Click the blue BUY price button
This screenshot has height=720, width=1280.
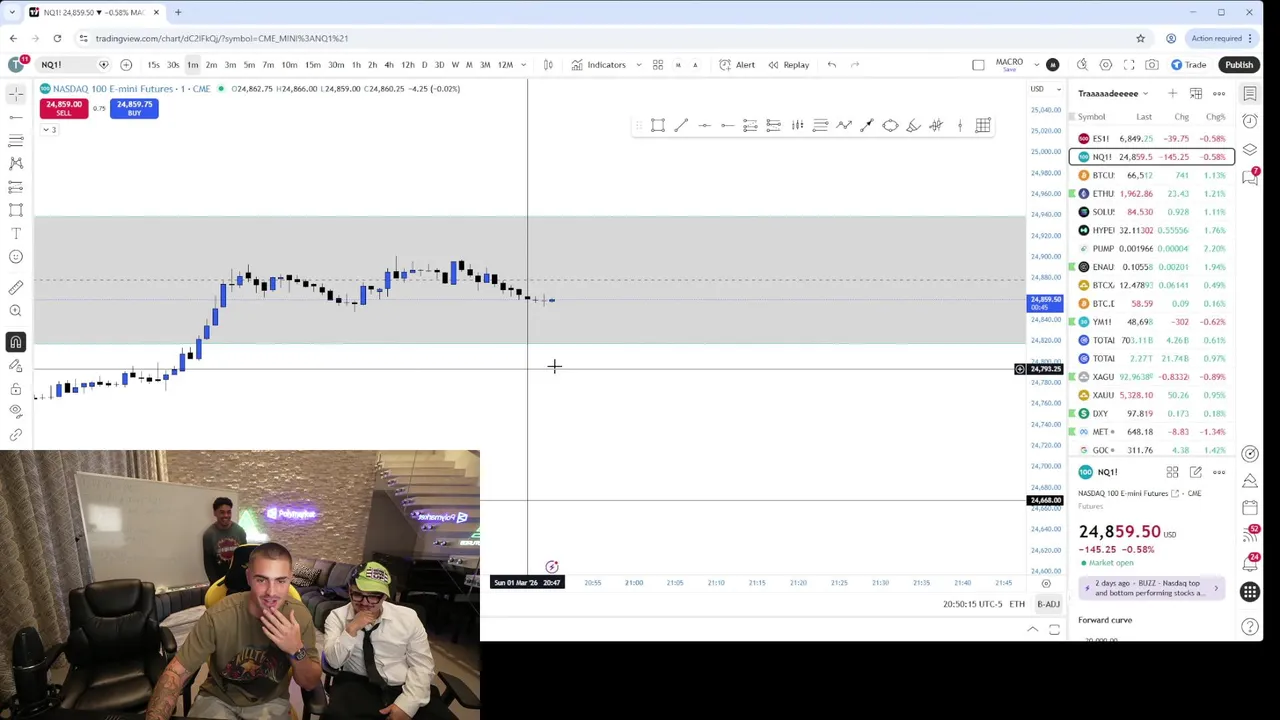pos(134,108)
